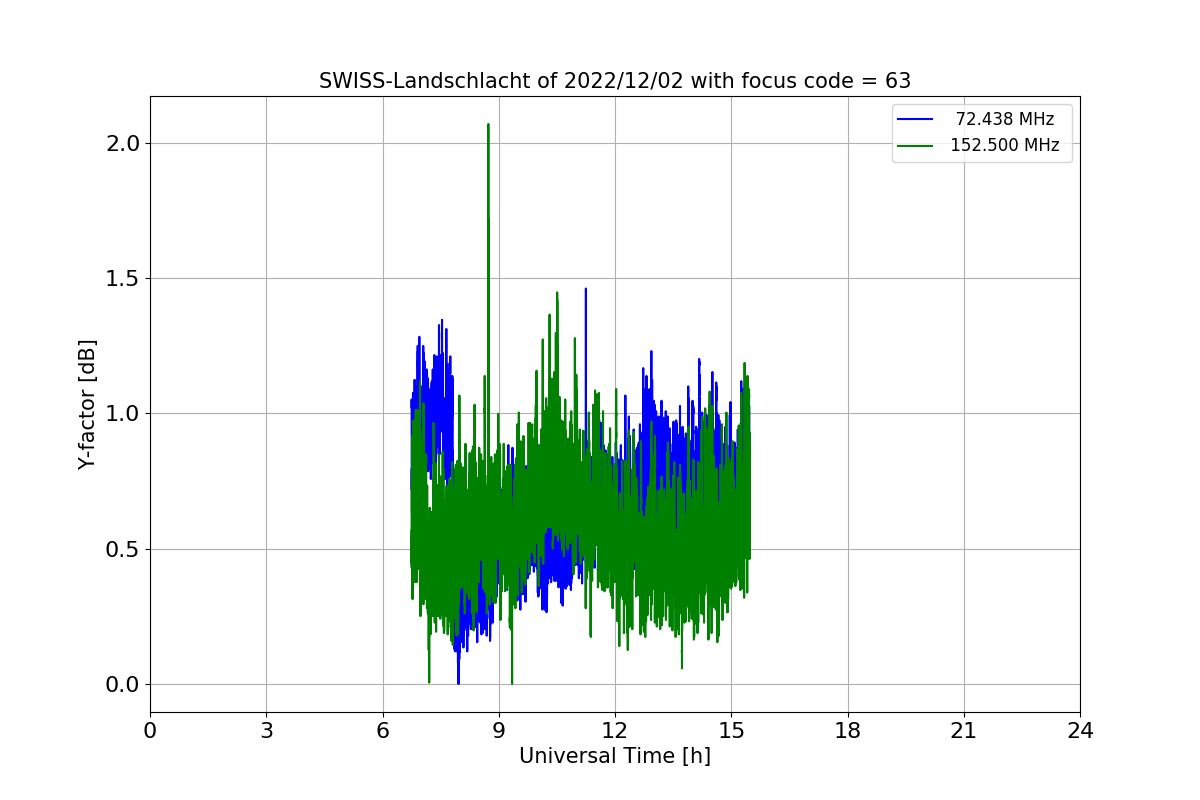Click the y-axis tick label 2.0
The image size is (1200, 800).
pos(122,143)
